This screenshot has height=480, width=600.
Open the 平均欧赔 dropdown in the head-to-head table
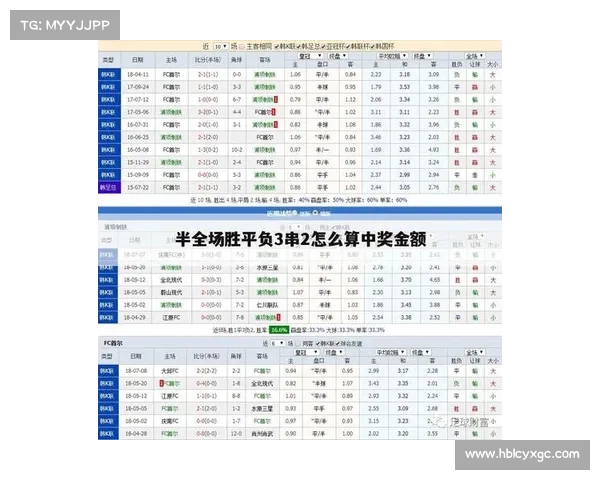(x=392, y=56)
